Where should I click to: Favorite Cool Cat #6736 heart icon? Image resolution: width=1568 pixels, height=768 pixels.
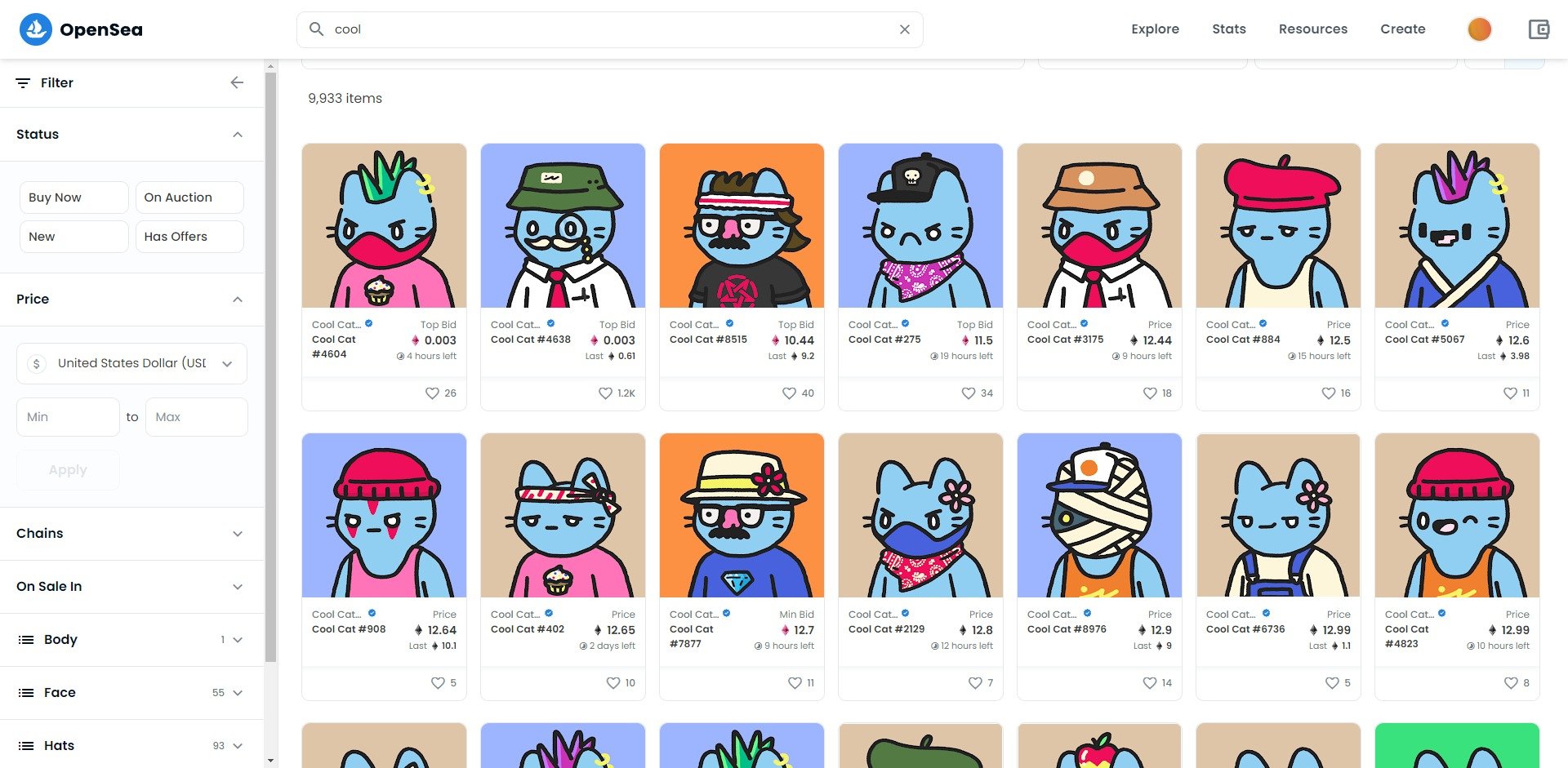click(x=1332, y=683)
